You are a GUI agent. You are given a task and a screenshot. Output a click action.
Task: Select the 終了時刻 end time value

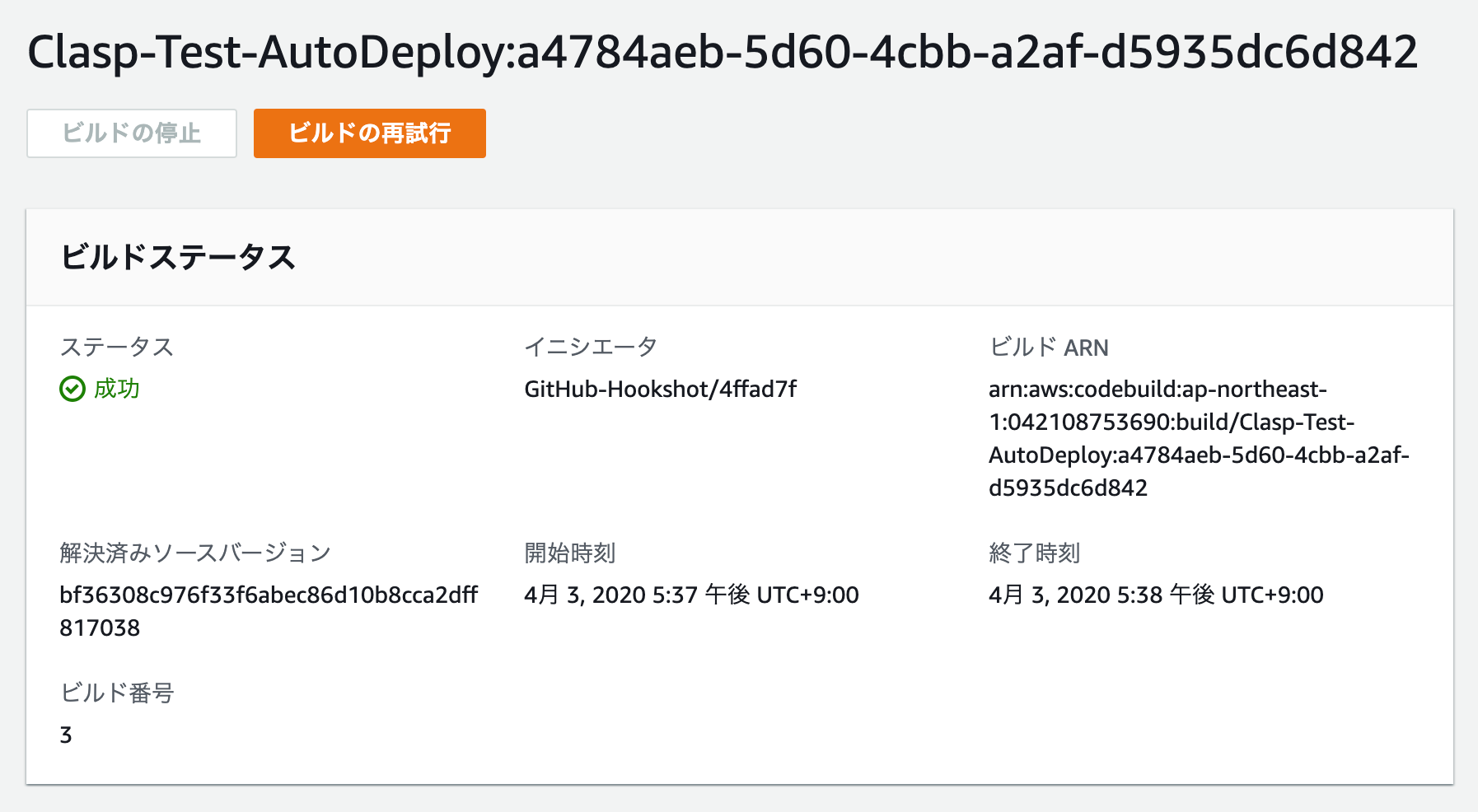coord(1156,594)
